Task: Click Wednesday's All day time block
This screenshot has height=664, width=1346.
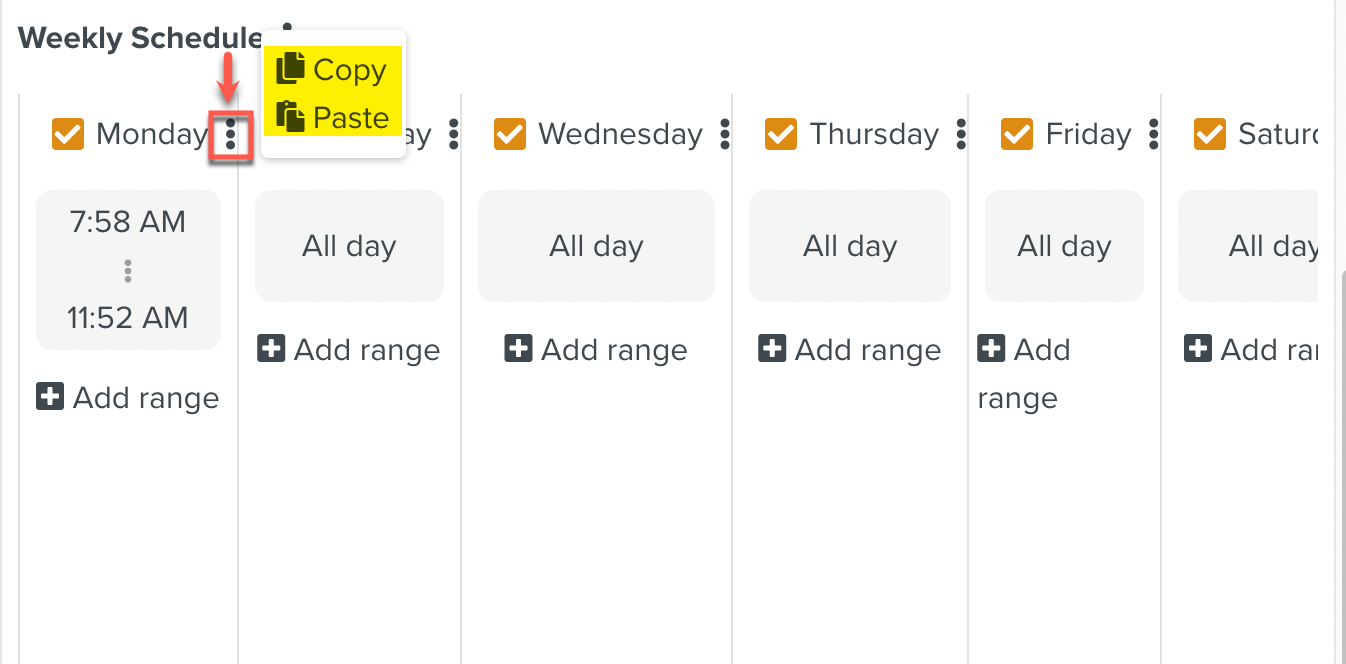Action: 596,246
